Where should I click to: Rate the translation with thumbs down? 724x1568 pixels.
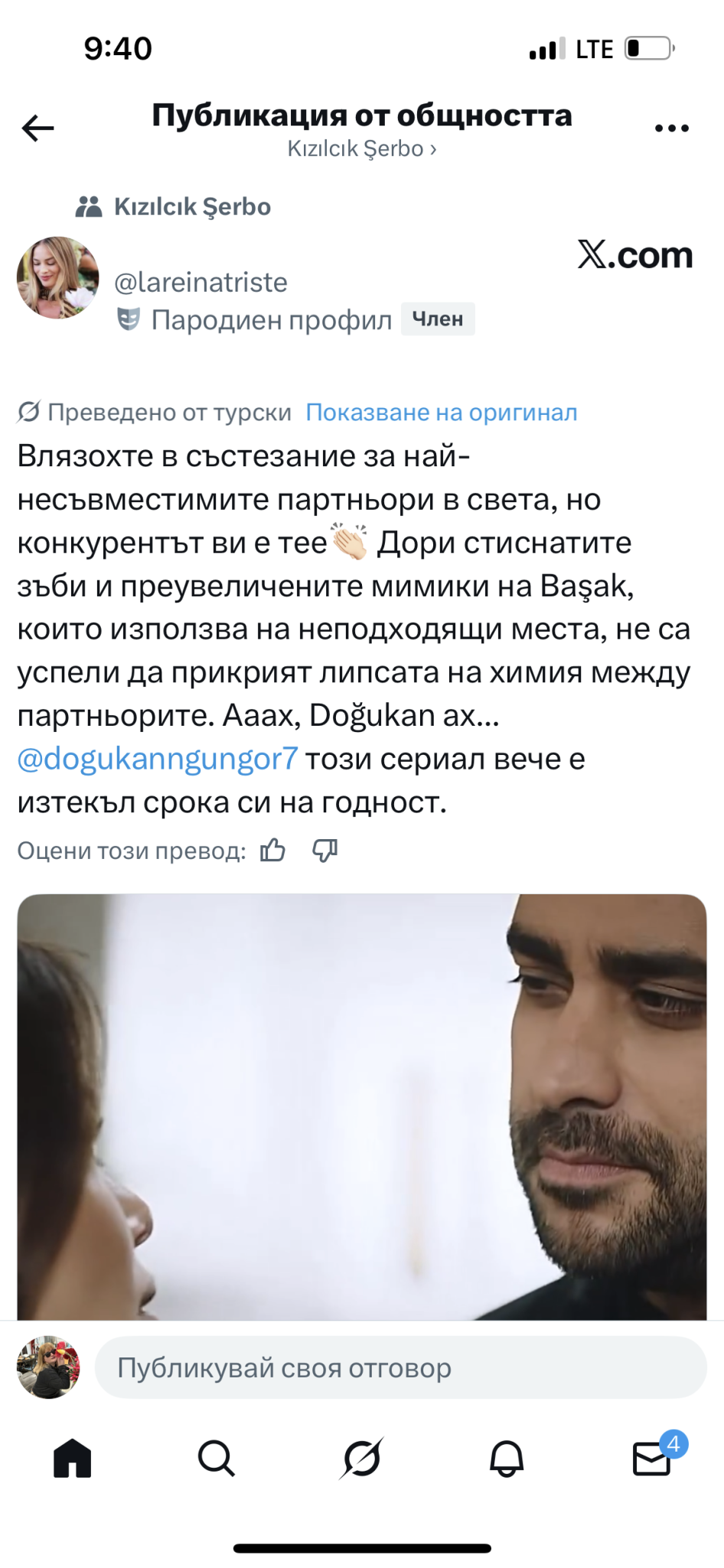click(x=325, y=851)
